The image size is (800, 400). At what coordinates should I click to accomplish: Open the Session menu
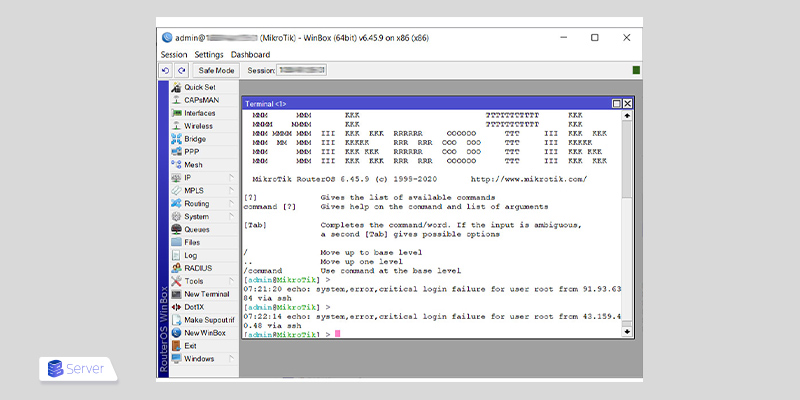pos(174,55)
